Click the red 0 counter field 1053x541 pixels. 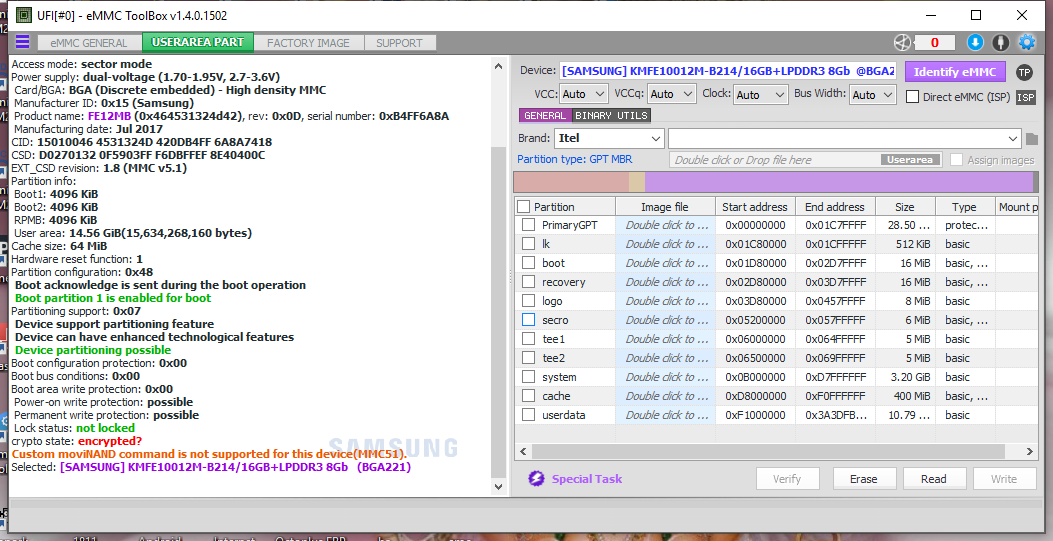pyautogui.click(x=935, y=42)
